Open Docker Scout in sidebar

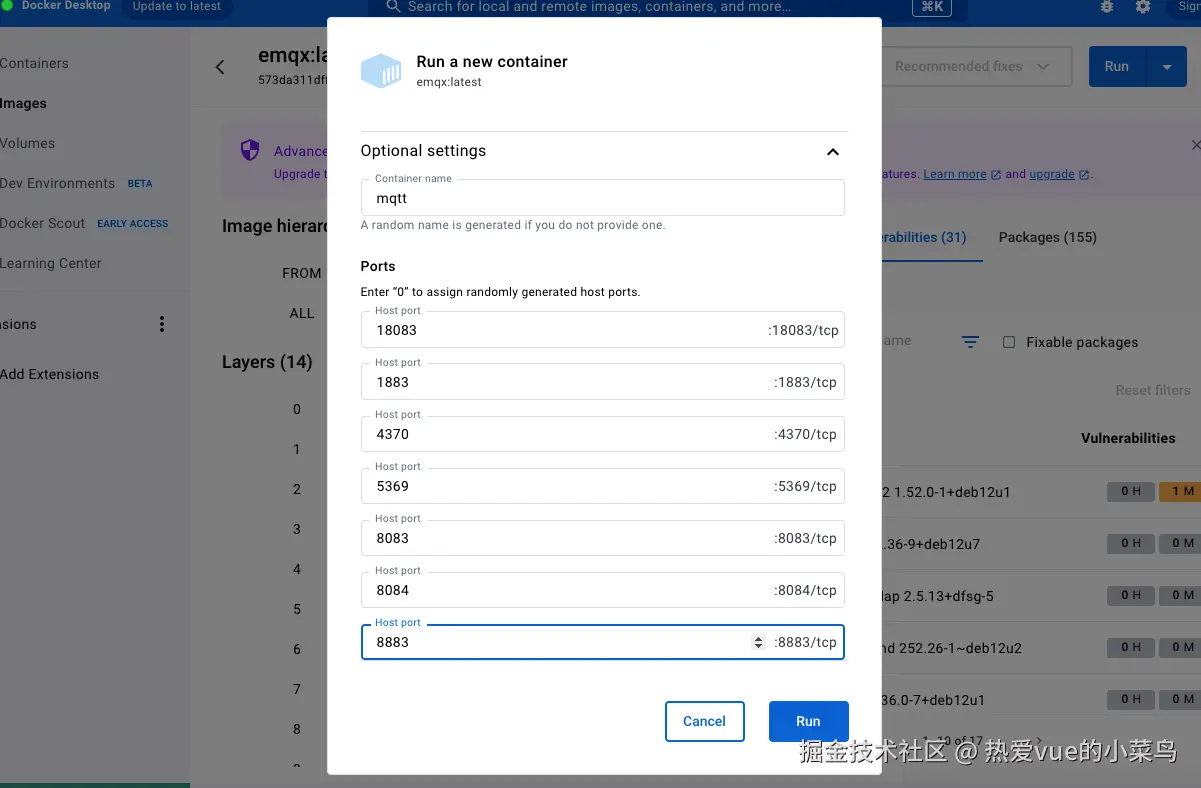(43, 223)
